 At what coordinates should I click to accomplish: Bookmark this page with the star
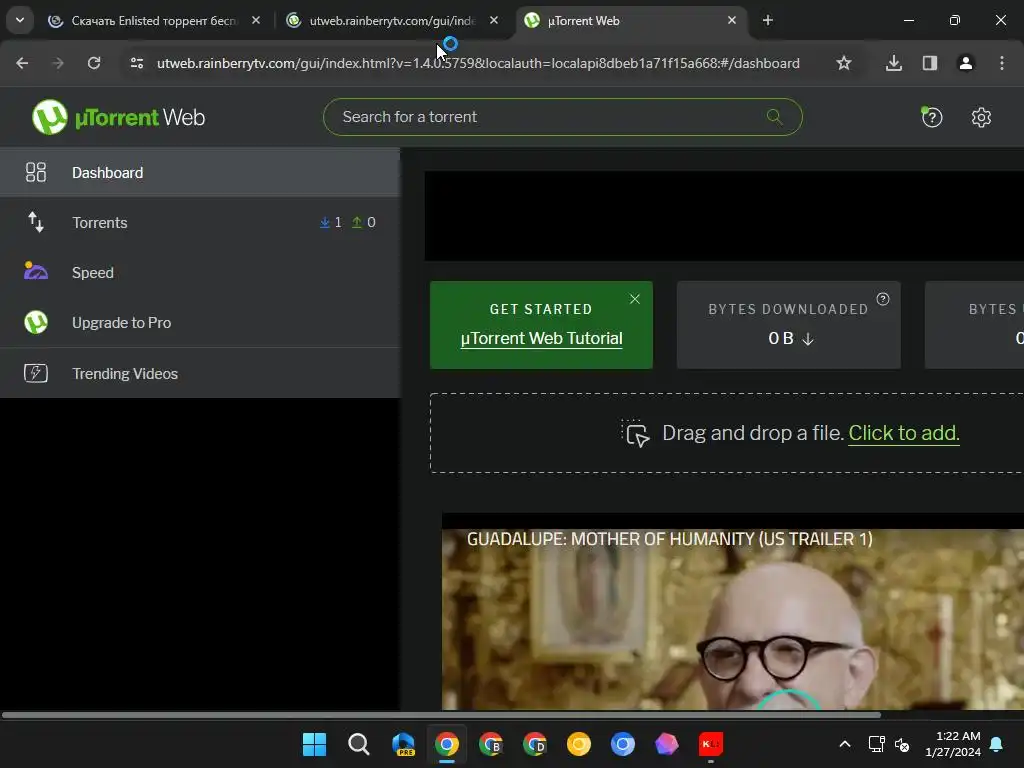pyautogui.click(x=844, y=63)
